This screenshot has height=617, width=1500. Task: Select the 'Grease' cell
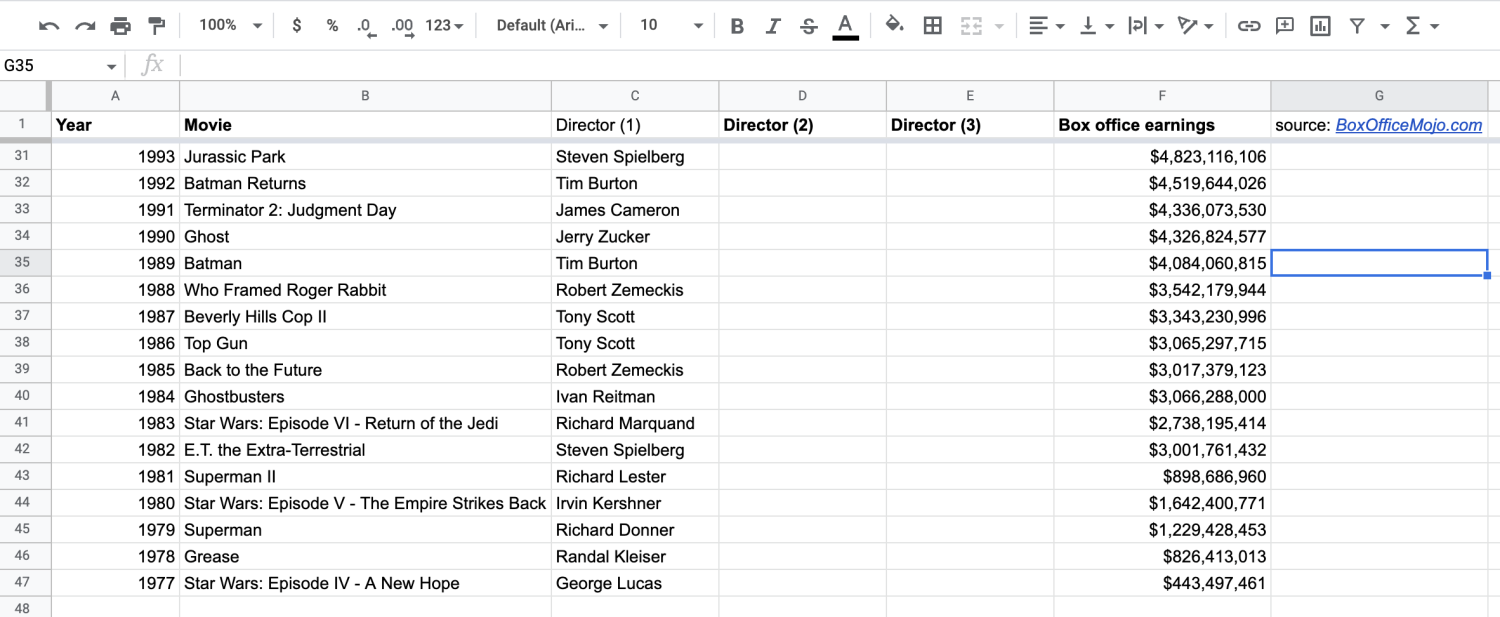[x=365, y=557]
